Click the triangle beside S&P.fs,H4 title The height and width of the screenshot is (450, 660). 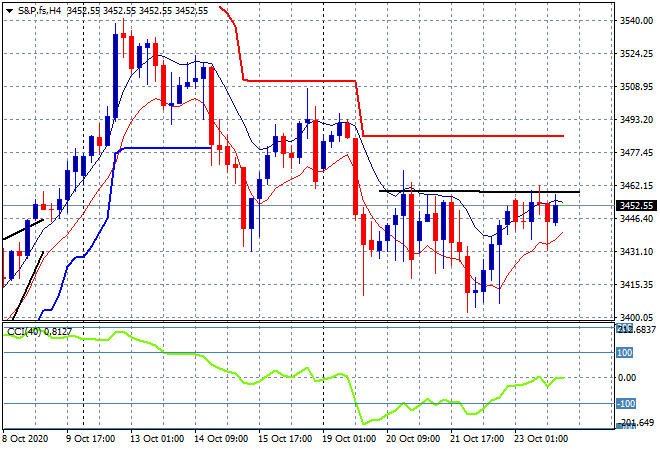pos(9,11)
